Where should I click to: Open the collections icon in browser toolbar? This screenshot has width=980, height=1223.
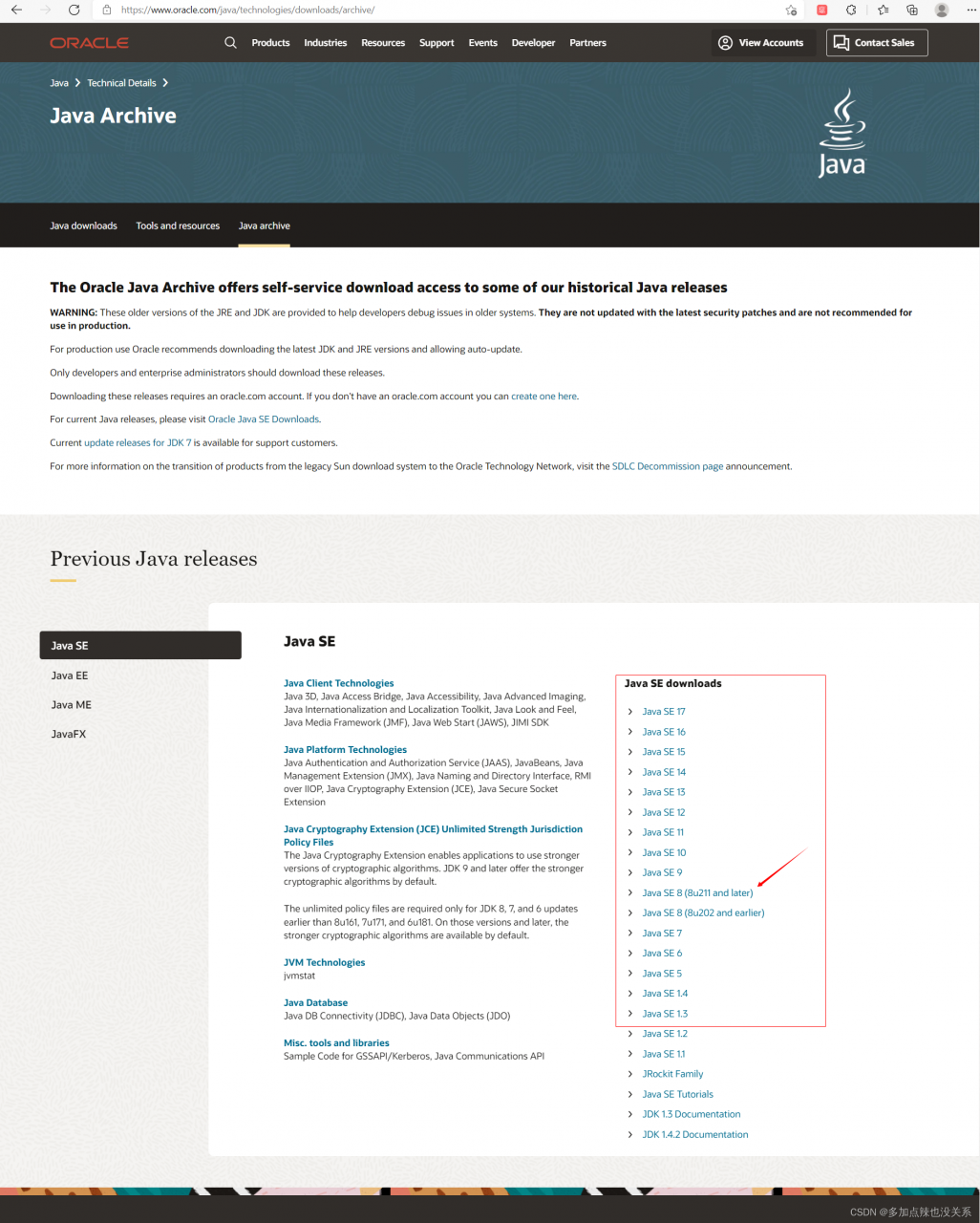pyautogui.click(x=912, y=10)
